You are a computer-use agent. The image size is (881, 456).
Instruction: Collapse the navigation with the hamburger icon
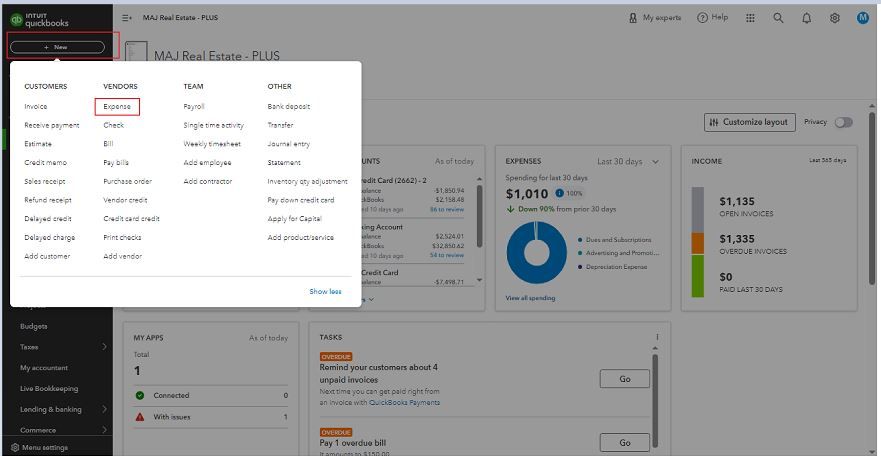(x=127, y=18)
